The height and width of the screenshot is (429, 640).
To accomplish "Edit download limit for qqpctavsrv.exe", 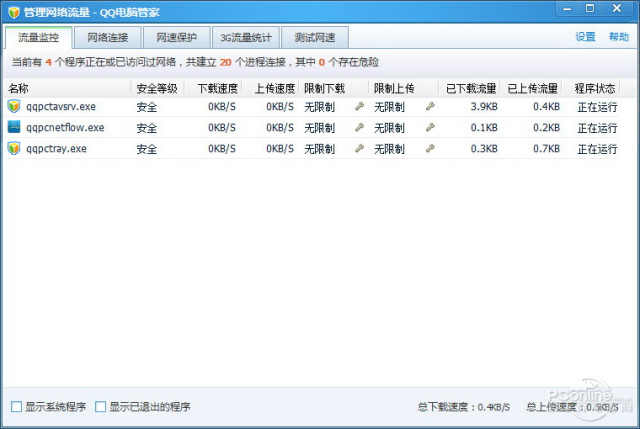I will (x=359, y=107).
